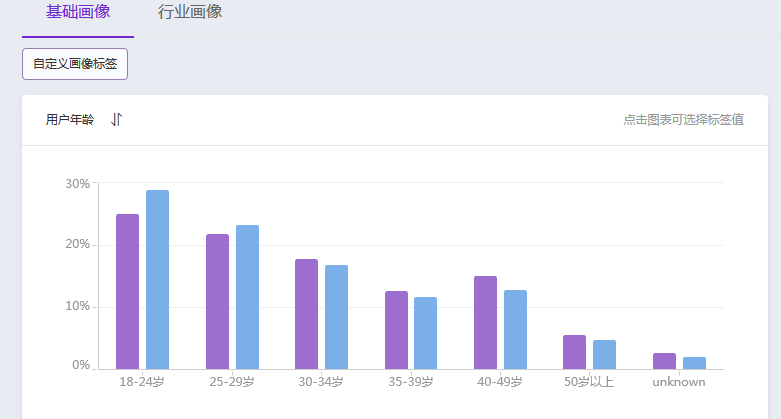Viewport: 781px width, 419px height.
Task: Click the 30% y-axis label
Action: click(78, 184)
